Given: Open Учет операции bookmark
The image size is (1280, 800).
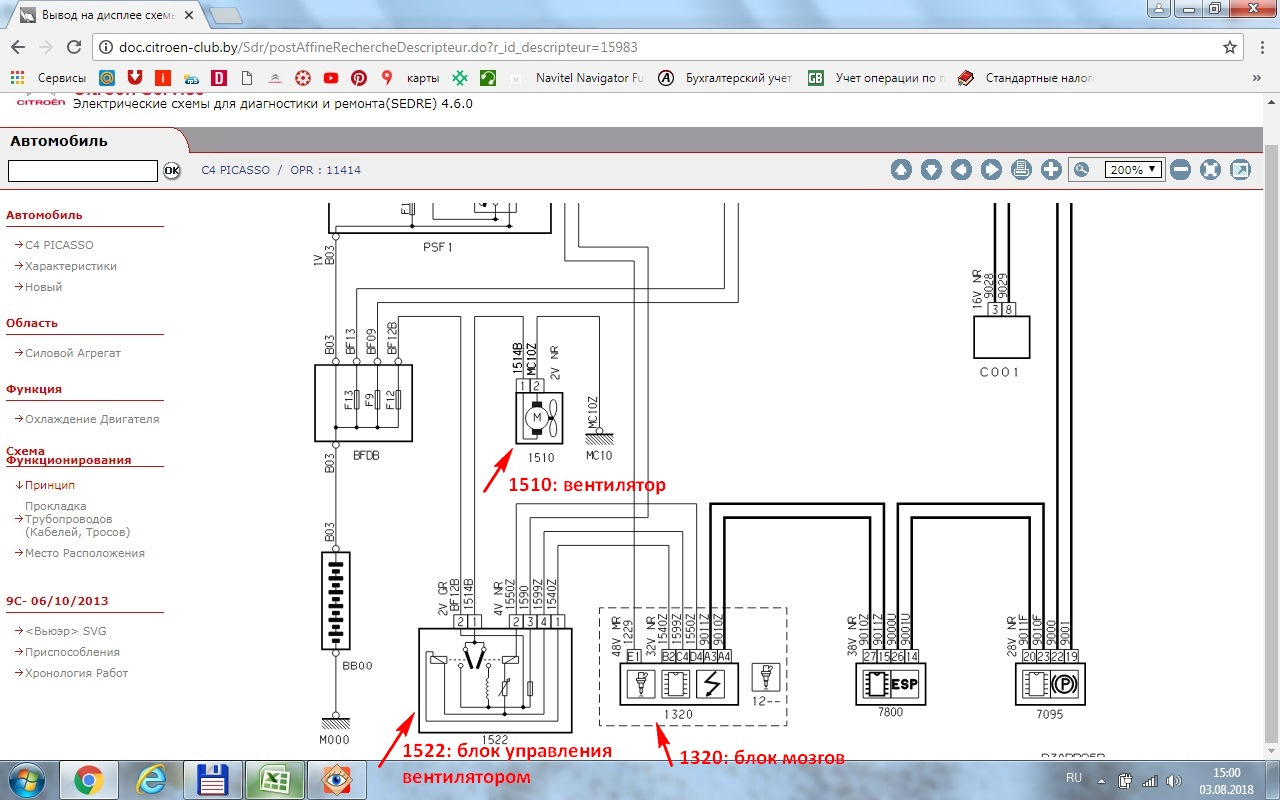Looking at the screenshot, I should tap(877, 78).
